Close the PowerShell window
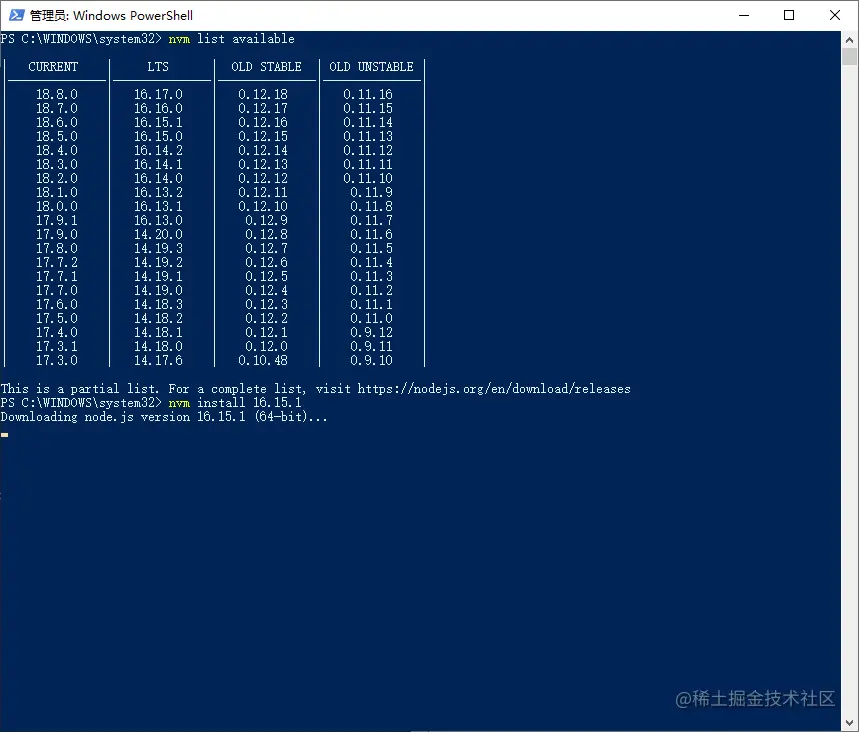Screen dimensions: 859x732 pyautogui.click(x=834, y=15)
